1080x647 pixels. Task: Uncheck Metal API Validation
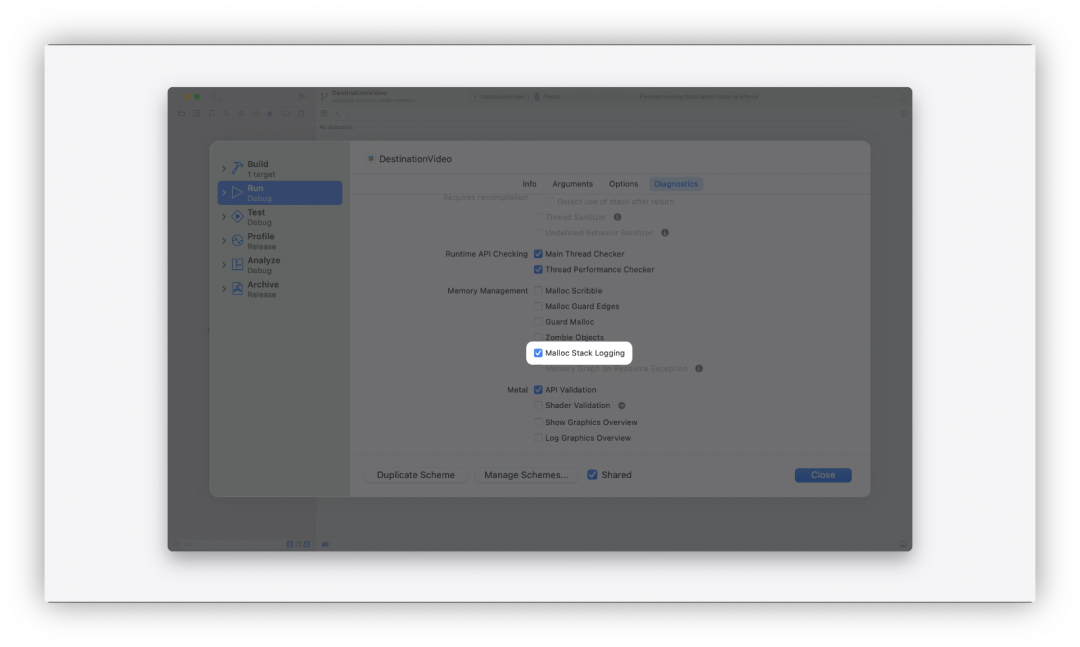538,390
